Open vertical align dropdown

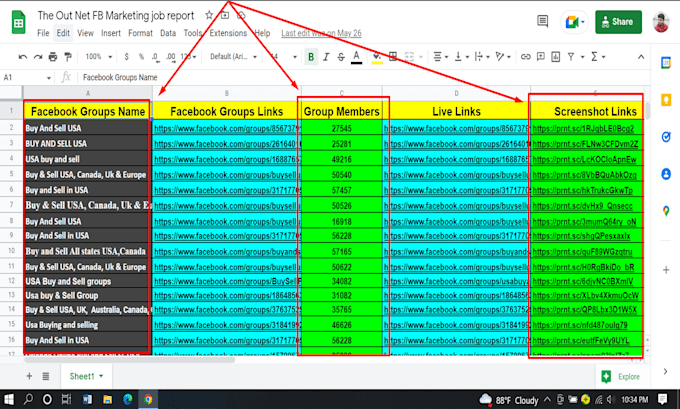pyautogui.click(x=461, y=57)
